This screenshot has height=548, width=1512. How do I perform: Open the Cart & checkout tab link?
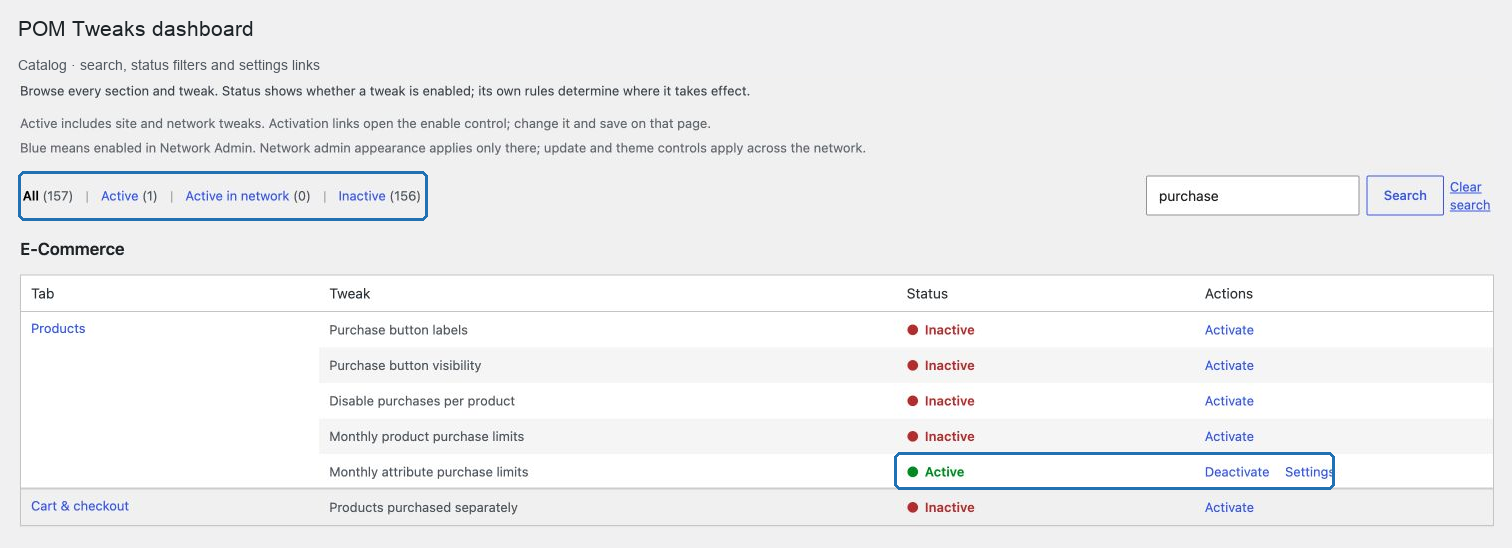point(80,506)
